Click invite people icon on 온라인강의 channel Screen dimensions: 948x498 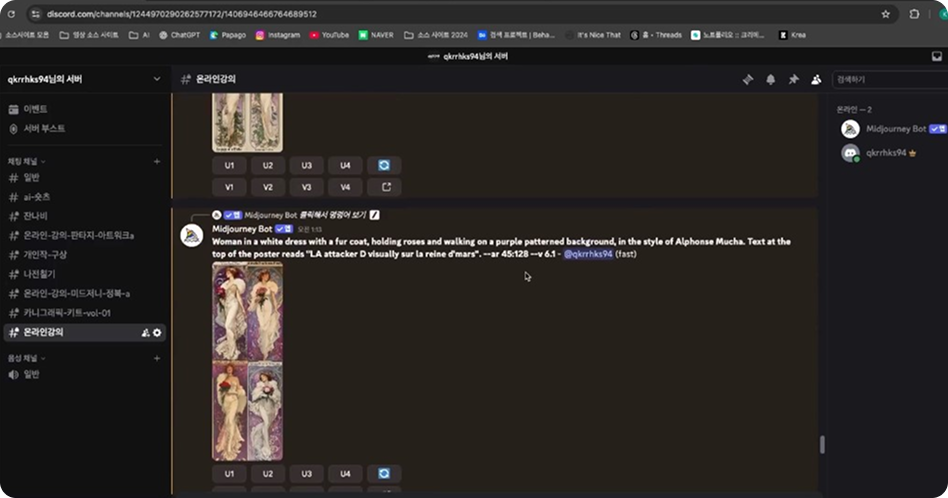click(146, 332)
